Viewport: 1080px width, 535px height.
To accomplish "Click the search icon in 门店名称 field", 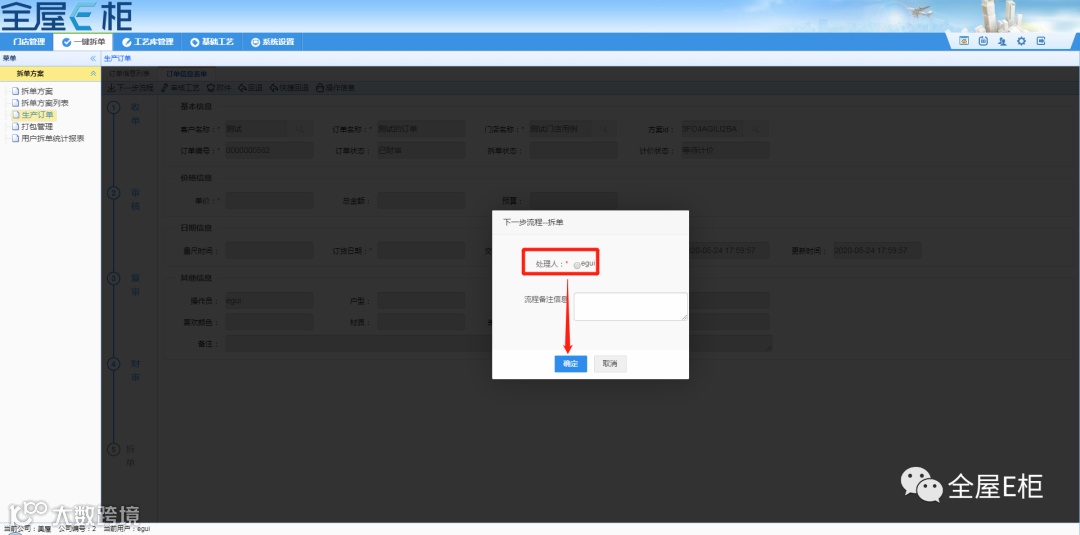I will [604, 129].
